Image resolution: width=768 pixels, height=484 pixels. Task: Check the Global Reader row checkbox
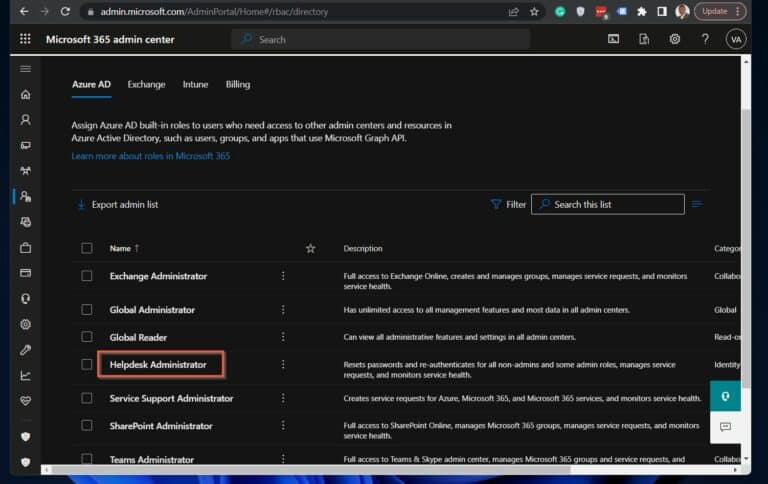pos(87,337)
